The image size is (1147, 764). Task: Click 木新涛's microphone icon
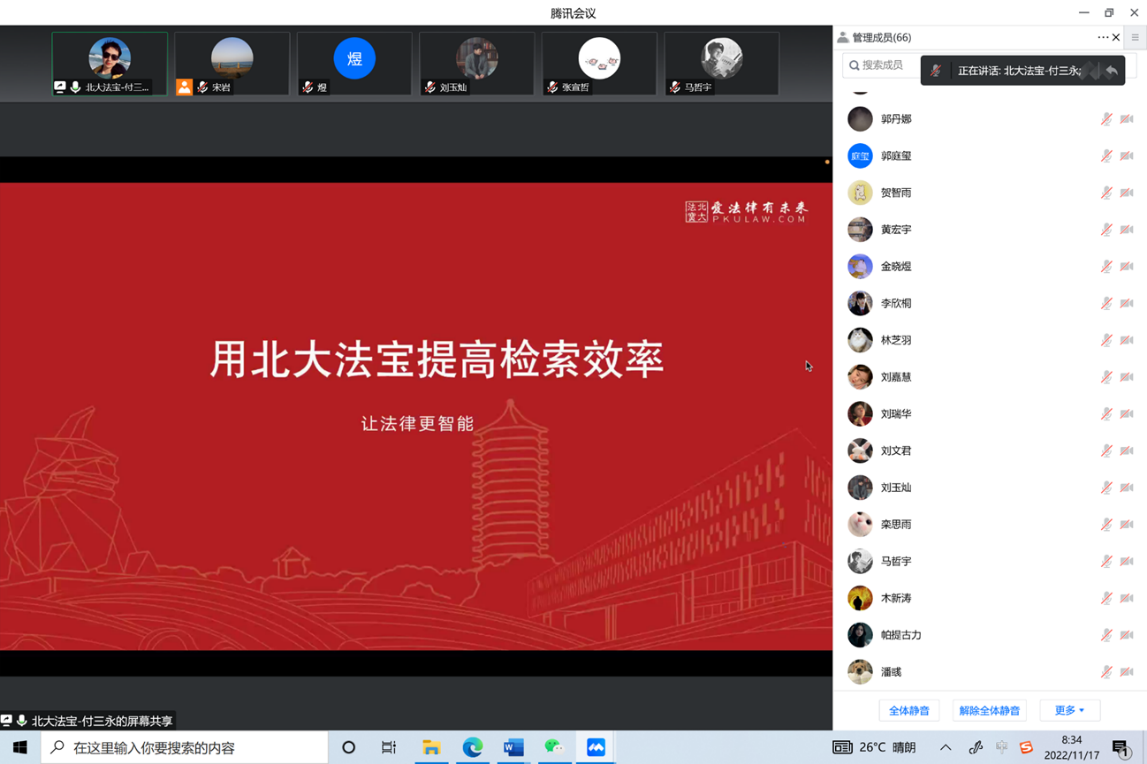tap(1106, 598)
